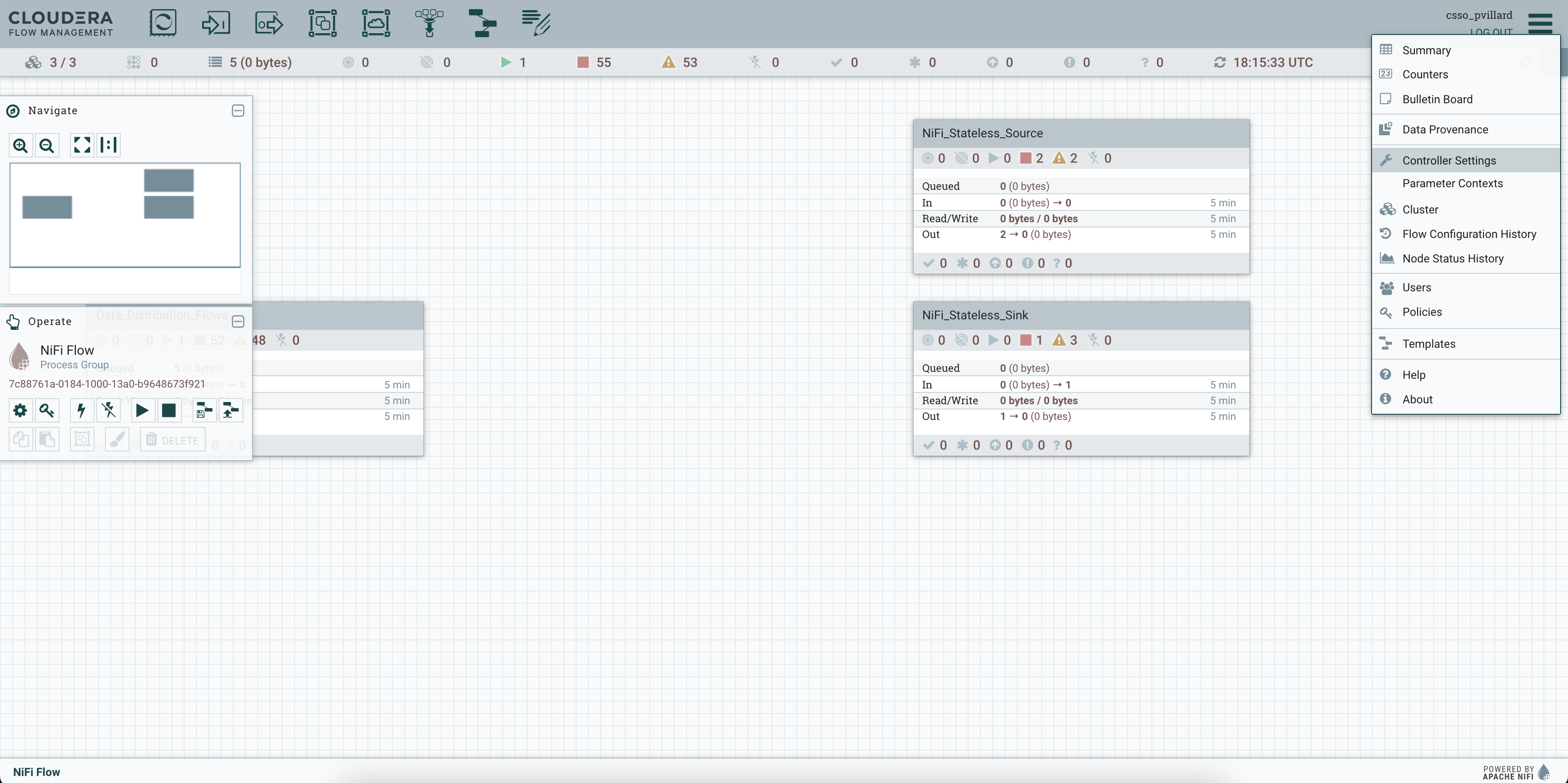Start the flow with the play button

[142, 411]
